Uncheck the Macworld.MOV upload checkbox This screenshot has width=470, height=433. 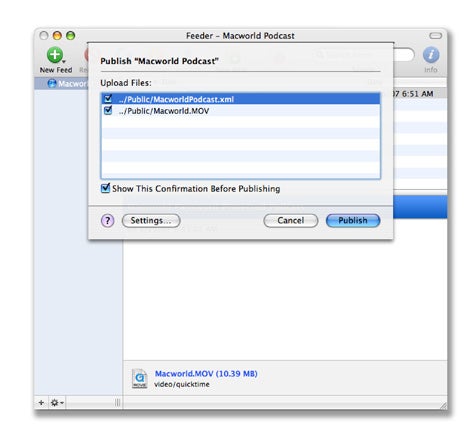pos(108,110)
